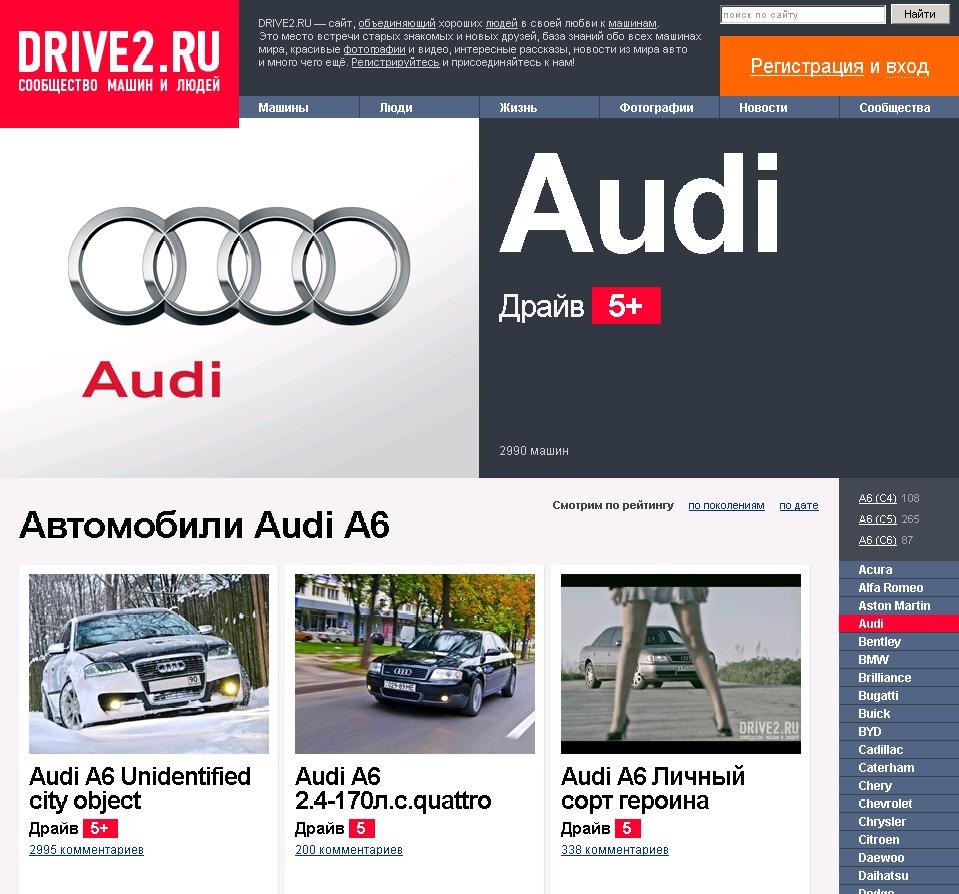Select Cadillac in brand list

tap(899, 750)
